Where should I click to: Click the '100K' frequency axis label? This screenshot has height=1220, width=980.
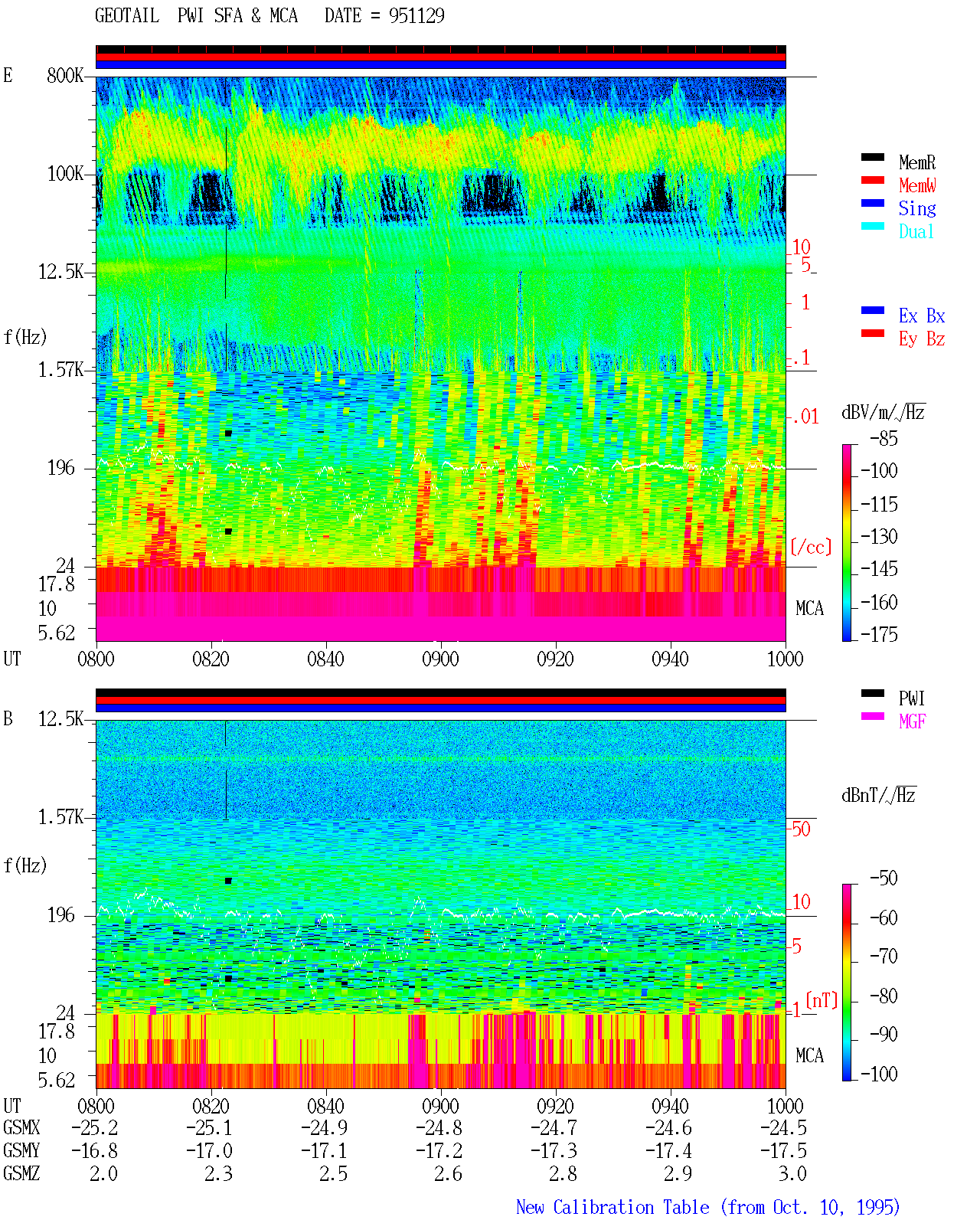click(65, 174)
